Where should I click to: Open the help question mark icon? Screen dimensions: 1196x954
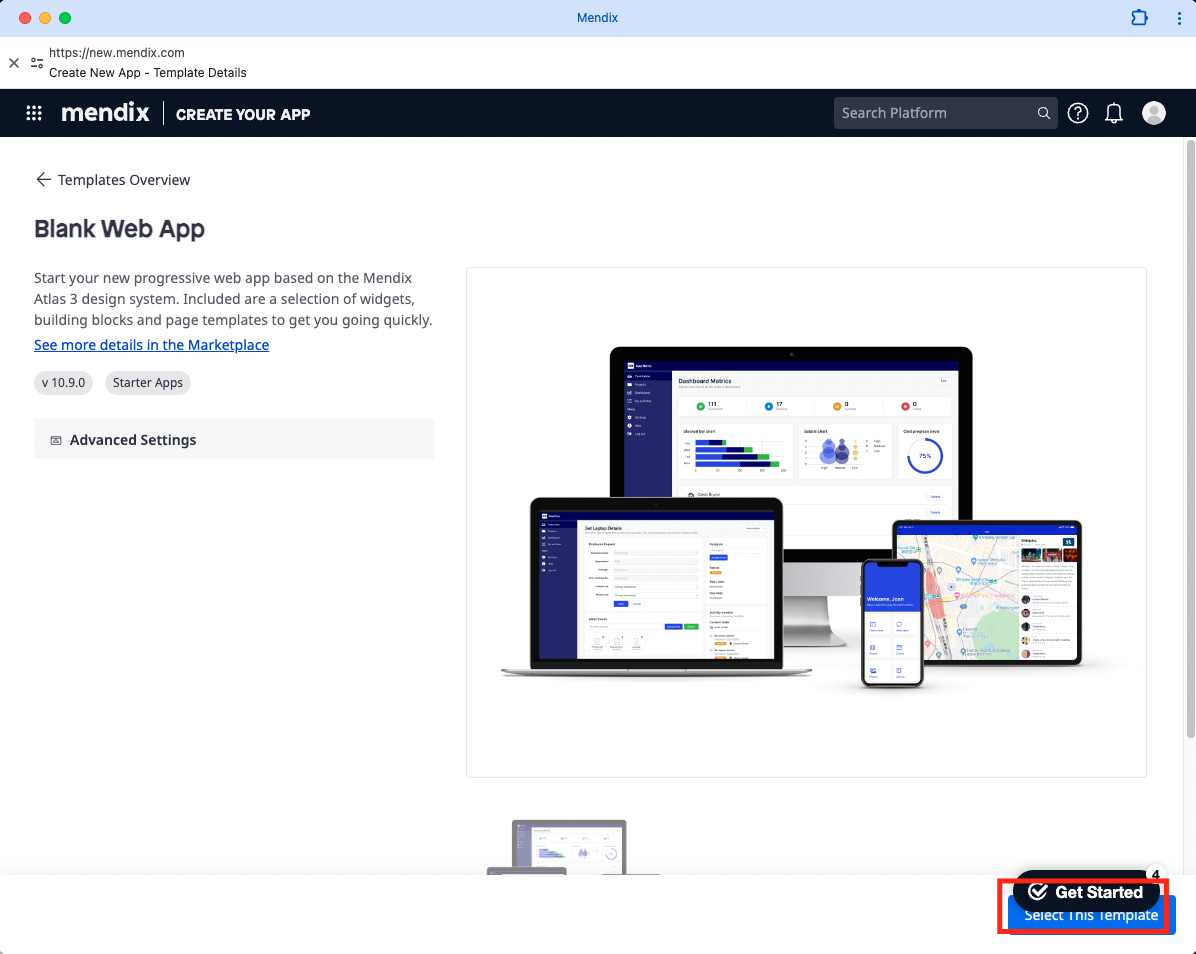coord(1077,113)
